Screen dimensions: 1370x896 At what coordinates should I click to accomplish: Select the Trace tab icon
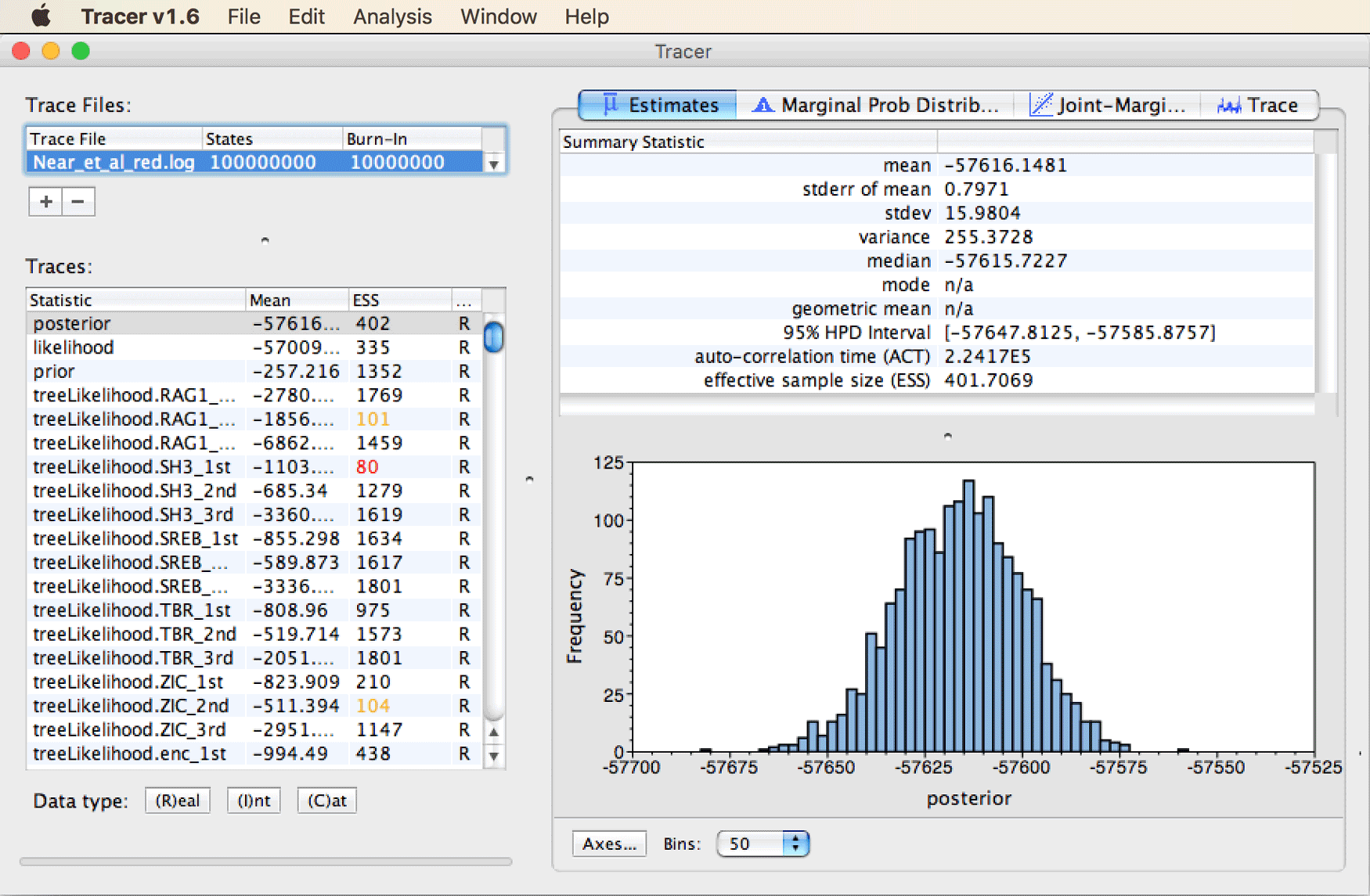coord(1228,106)
